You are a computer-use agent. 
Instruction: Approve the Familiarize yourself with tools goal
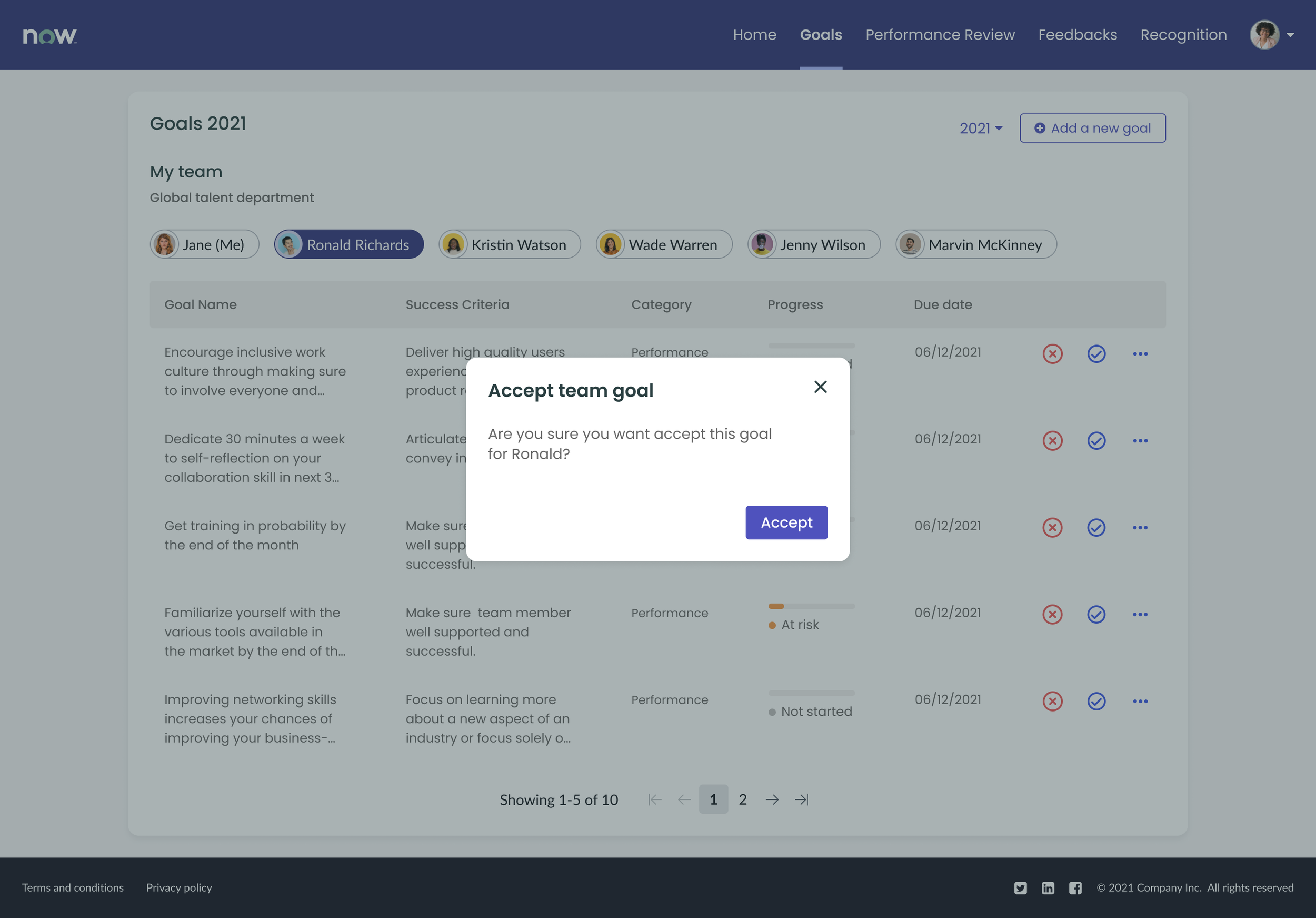coord(1096,614)
